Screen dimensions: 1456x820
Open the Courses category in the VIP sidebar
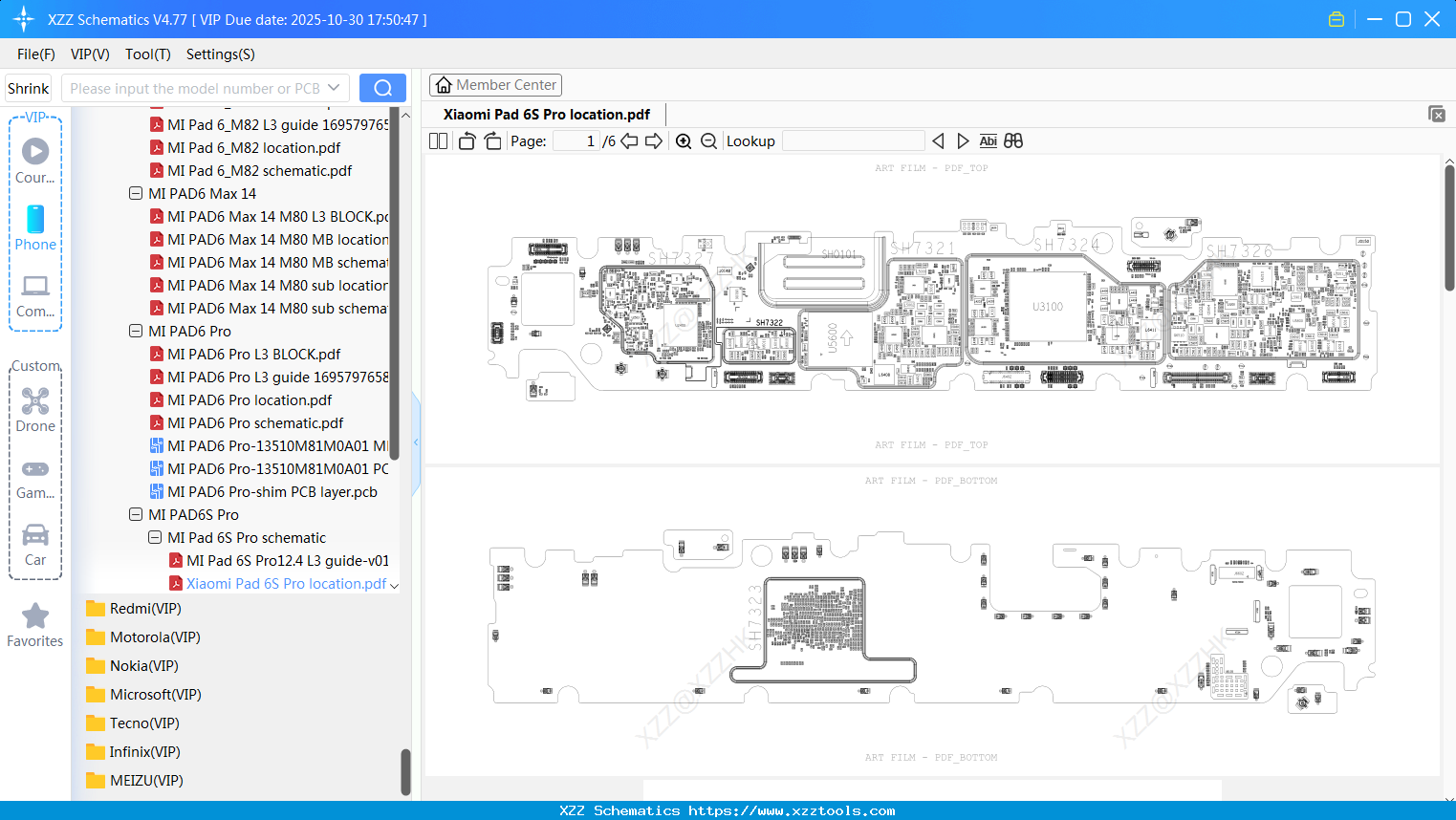coord(35,161)
